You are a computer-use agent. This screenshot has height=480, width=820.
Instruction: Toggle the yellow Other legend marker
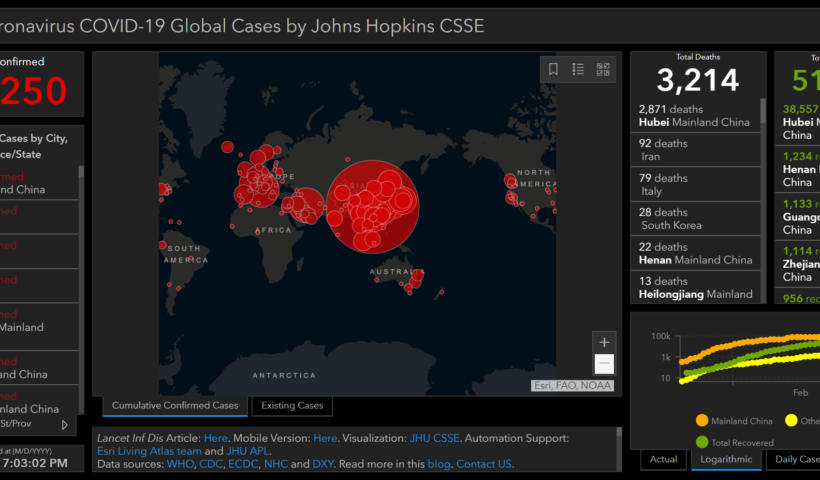[791, 421]
